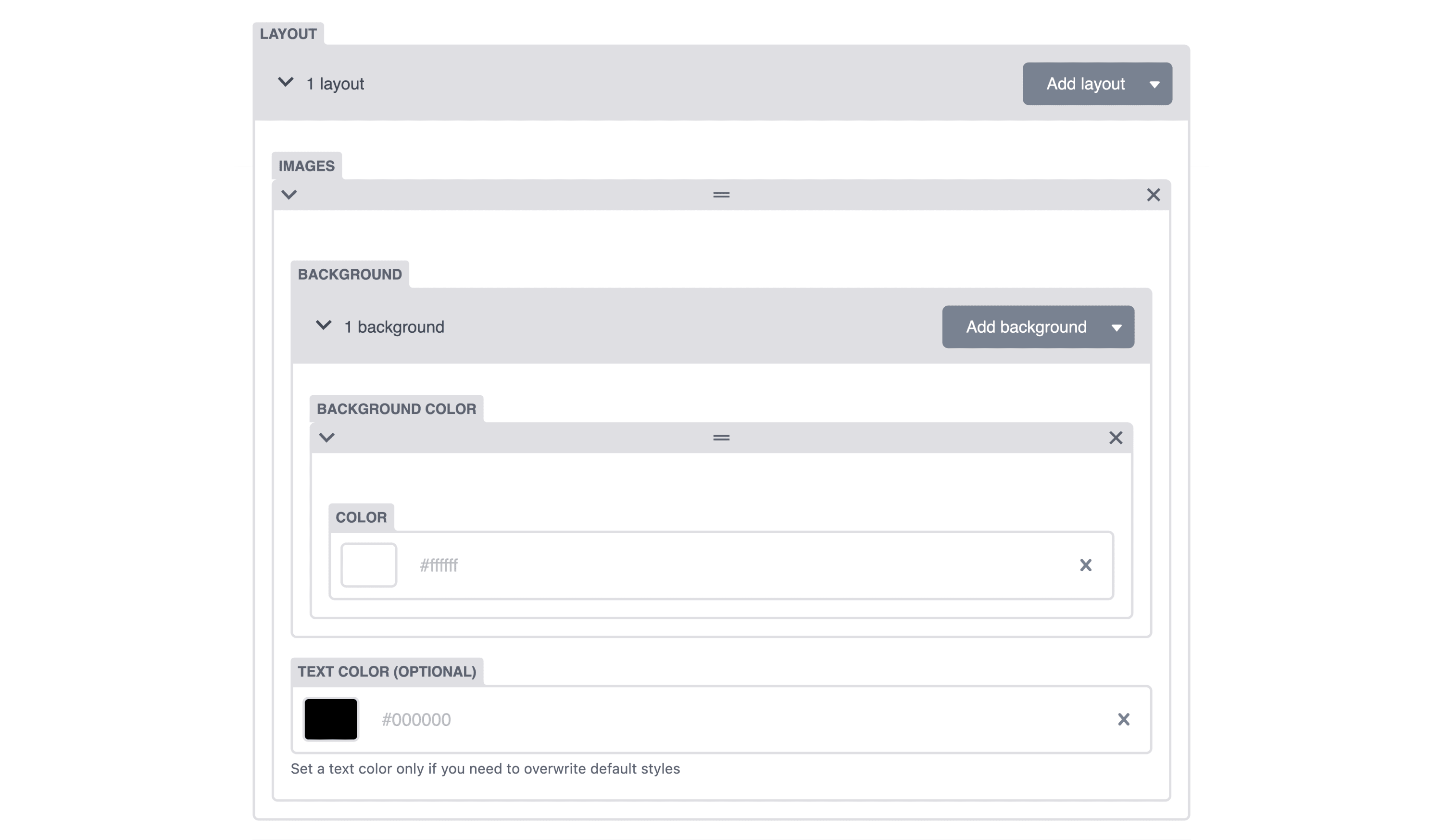Clear the #ffffff color value
Viewport: 1443px width, 840px height.
point(1086,565)
